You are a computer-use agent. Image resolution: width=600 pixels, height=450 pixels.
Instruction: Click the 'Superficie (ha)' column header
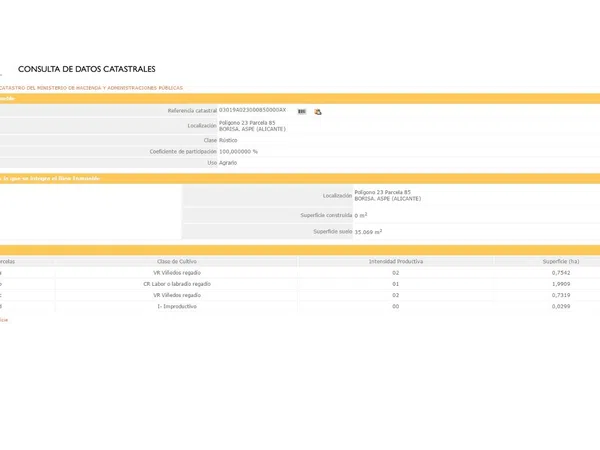tap(560, 261)
